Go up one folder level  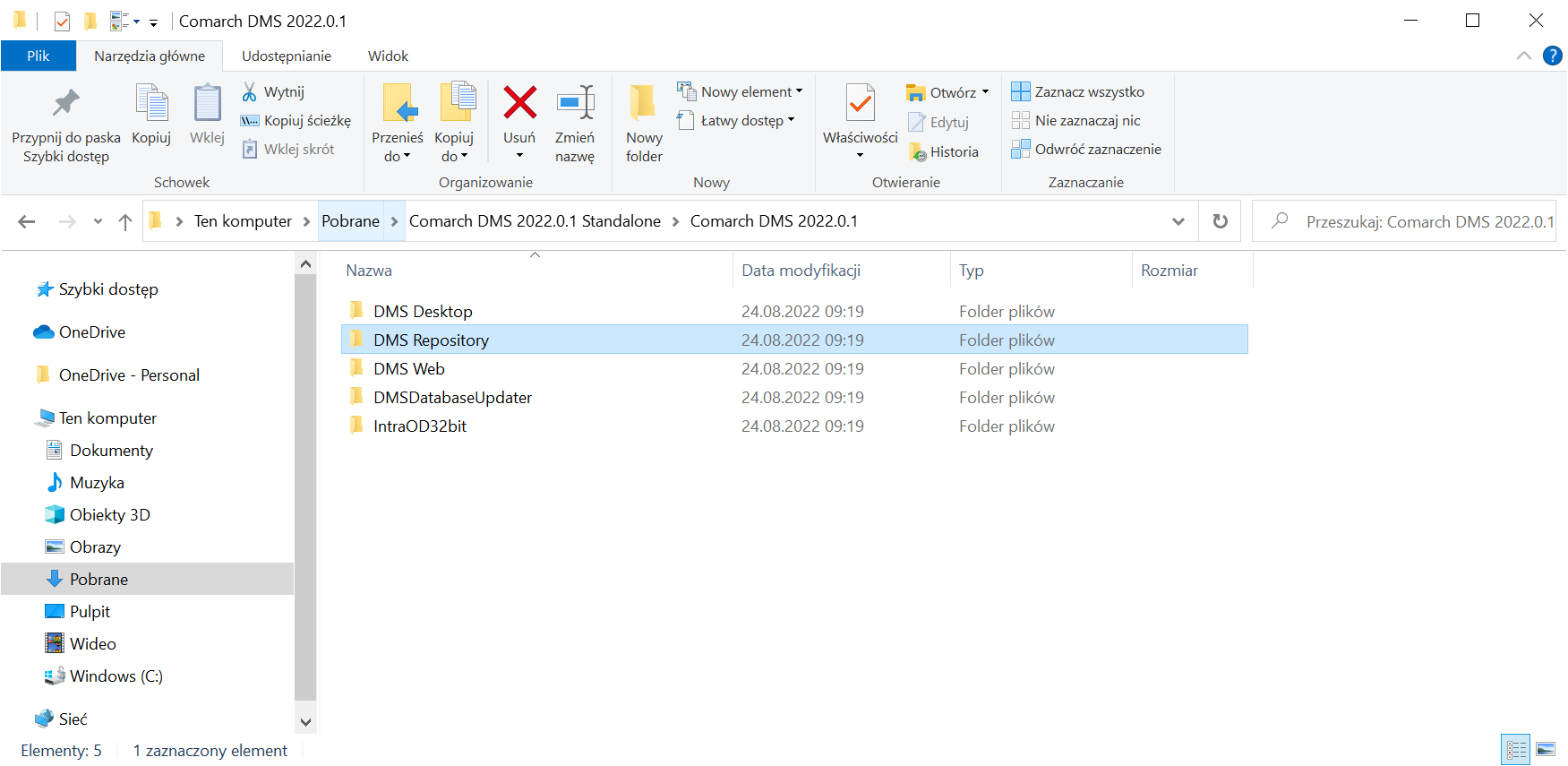125,221
